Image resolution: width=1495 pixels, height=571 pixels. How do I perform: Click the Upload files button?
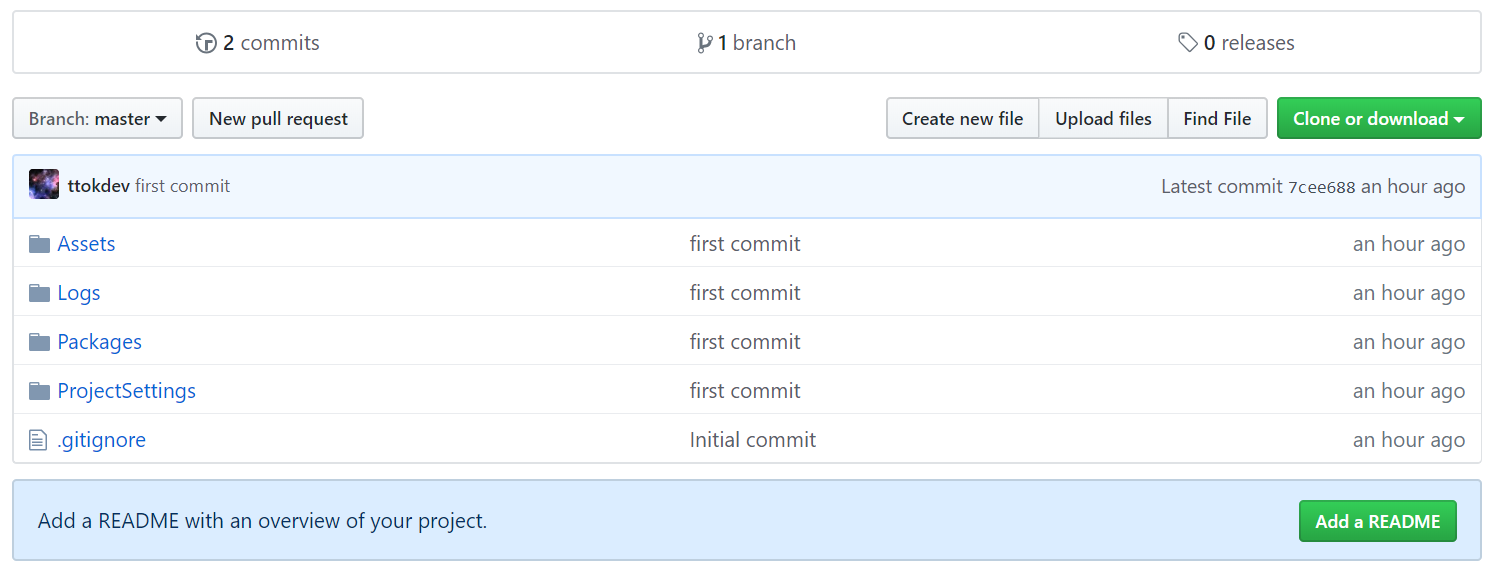(1103, 119)
